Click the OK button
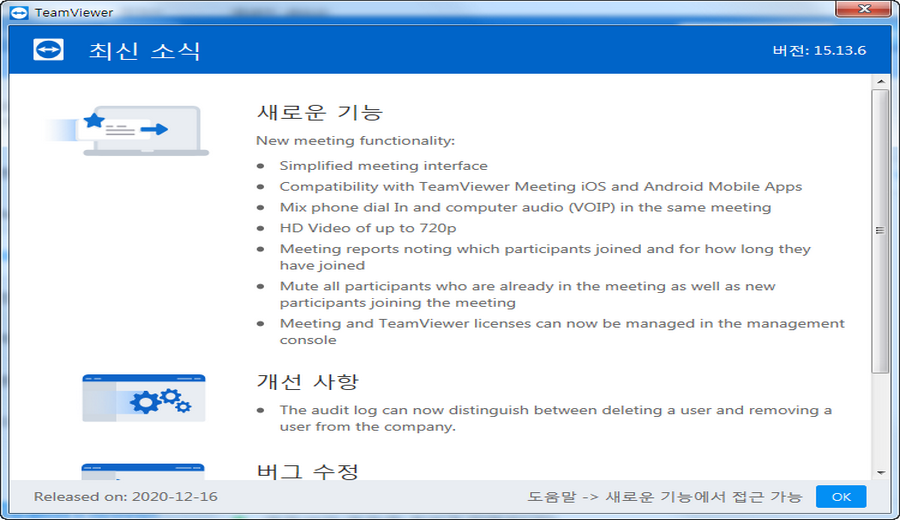Image resolution: width=900 pixels, height=520 pixels. click(x=841, y=496)
